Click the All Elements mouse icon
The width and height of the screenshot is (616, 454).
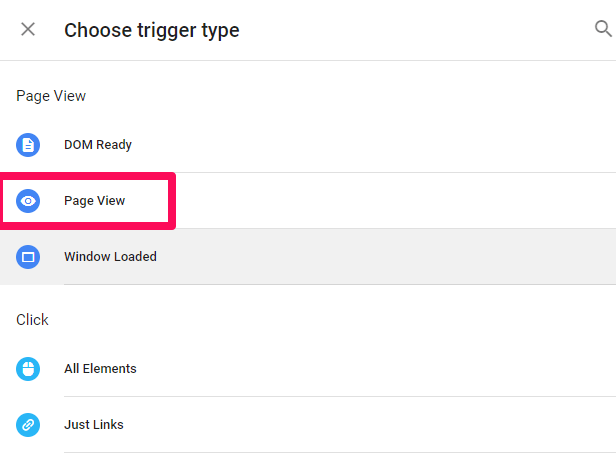click(28, 369)
